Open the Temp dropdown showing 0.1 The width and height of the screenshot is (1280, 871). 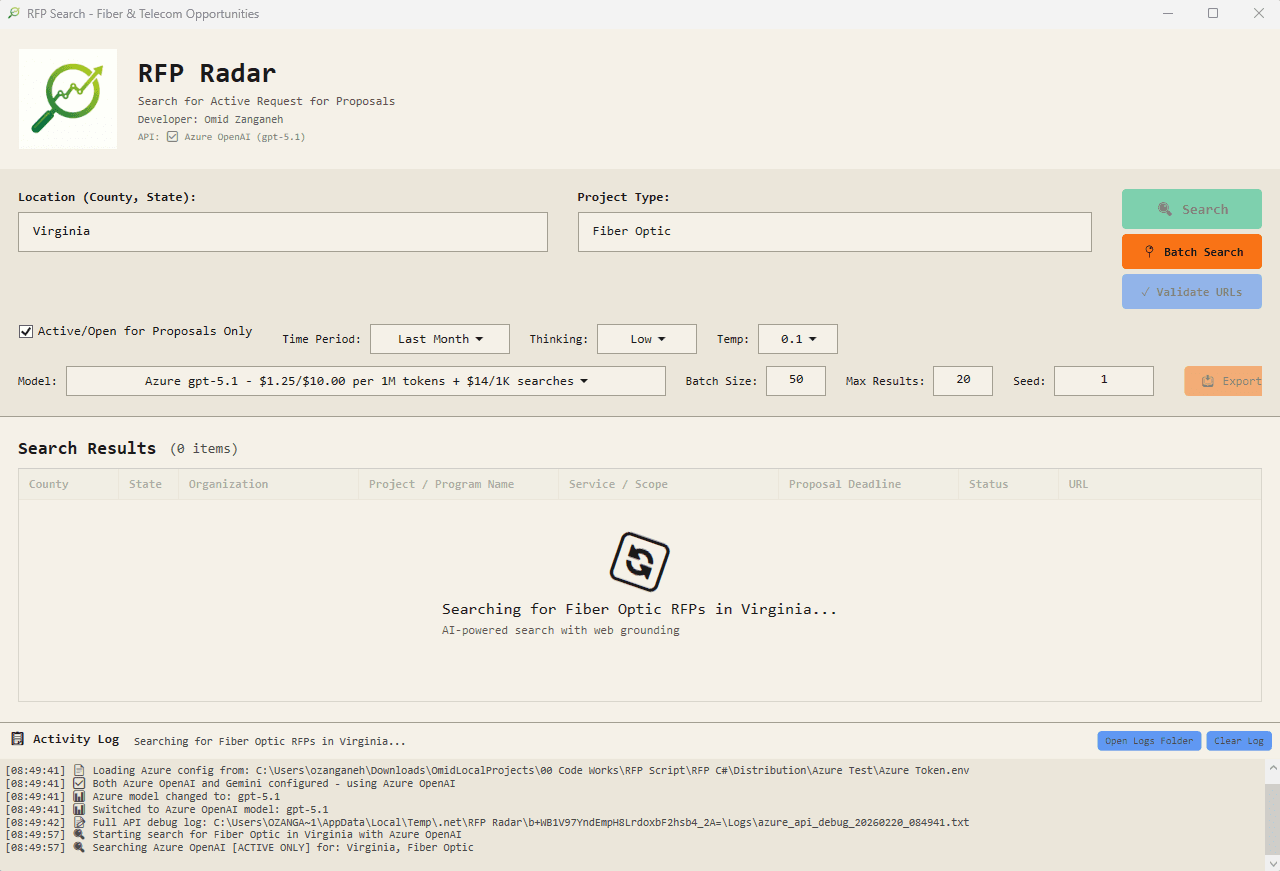[797, 338]
